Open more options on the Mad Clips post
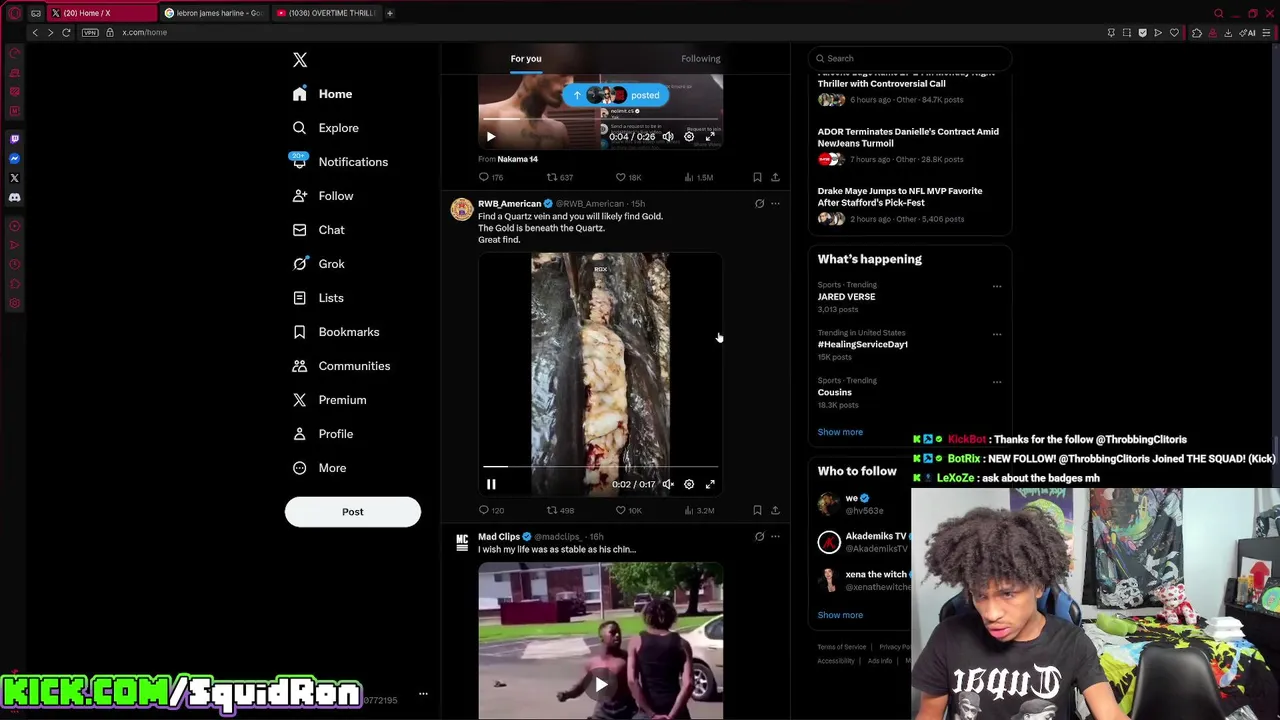 point(775,537)
